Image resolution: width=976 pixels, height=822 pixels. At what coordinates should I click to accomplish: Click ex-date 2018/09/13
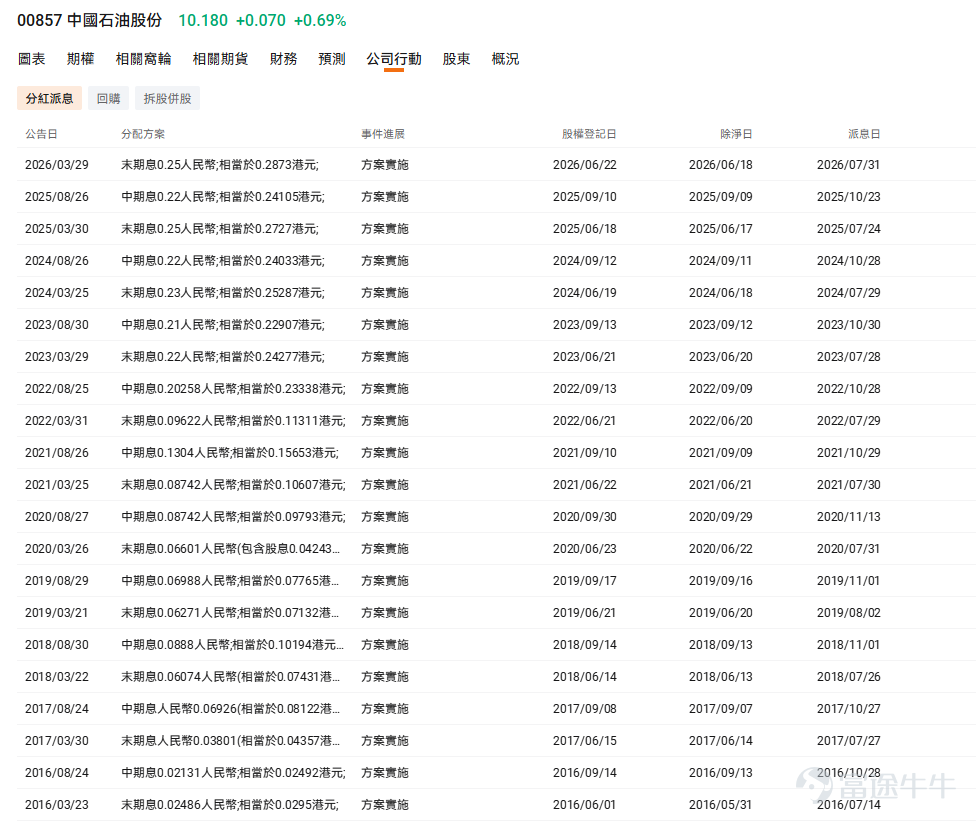(x=721, y=645)
